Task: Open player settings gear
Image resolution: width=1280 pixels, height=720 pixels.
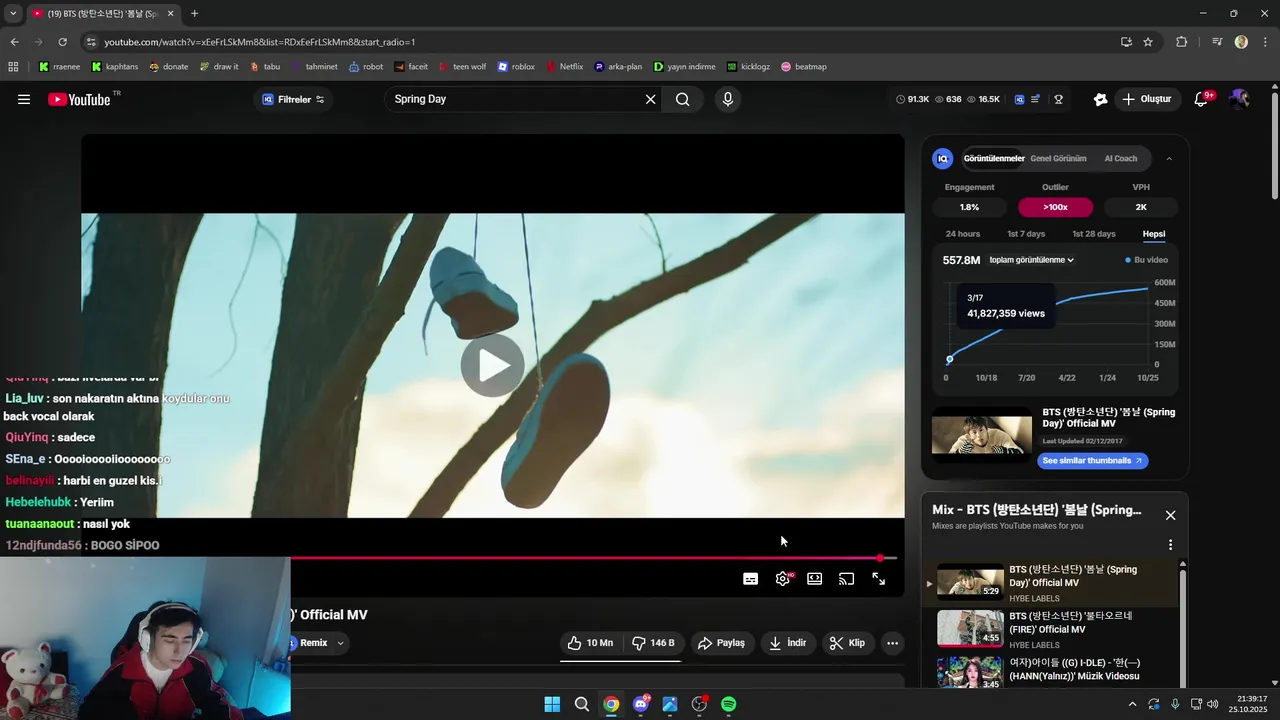Action: pyautogui.click(x=783, y=579)
